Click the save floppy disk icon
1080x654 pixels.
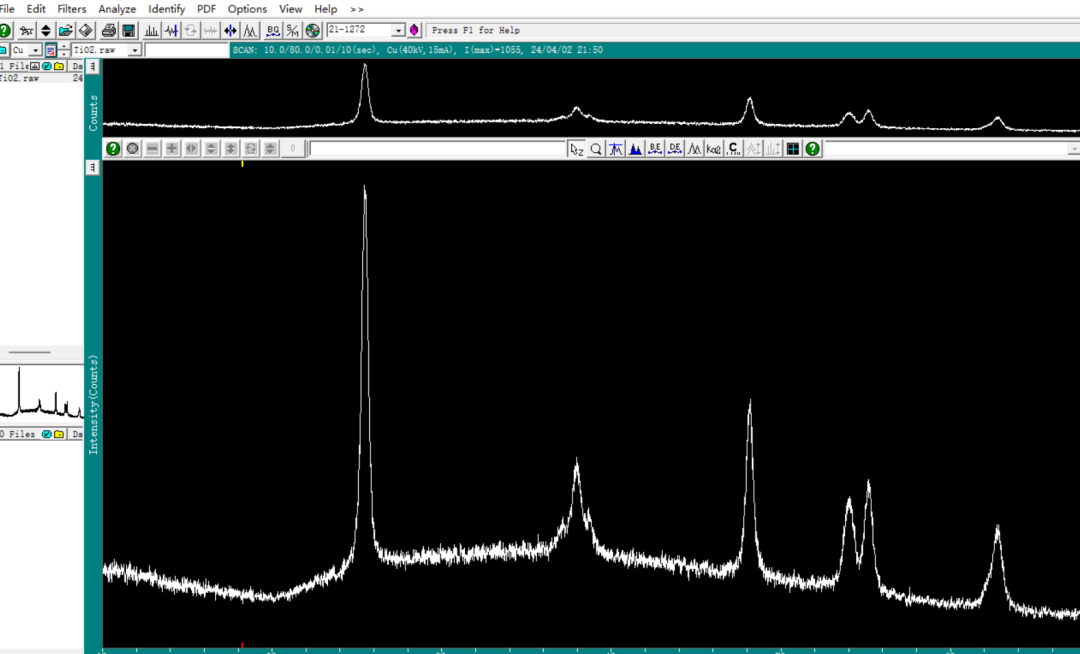[129, 31]
